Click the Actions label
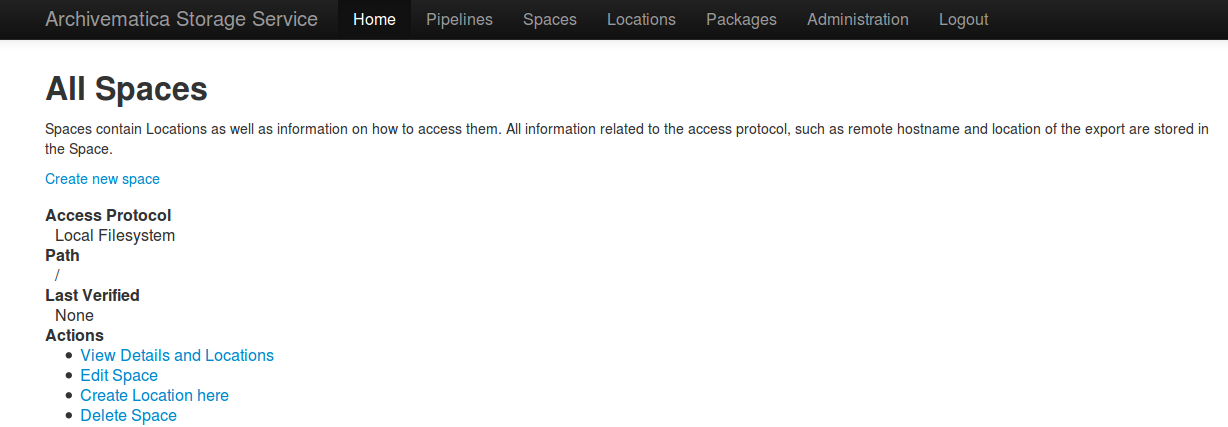Screen dimensions: 1228x427 click(74, 335)
